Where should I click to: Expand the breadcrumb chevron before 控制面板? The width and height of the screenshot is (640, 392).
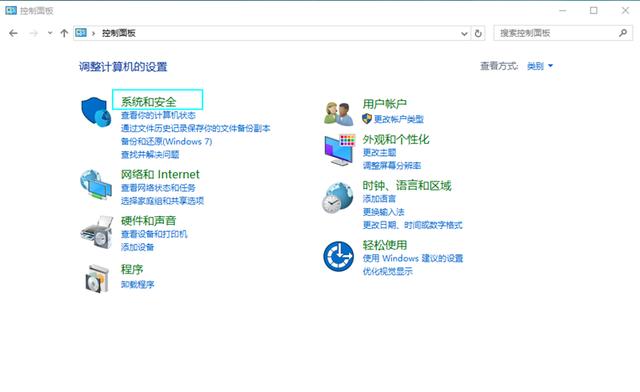click(x=93, y=33)
